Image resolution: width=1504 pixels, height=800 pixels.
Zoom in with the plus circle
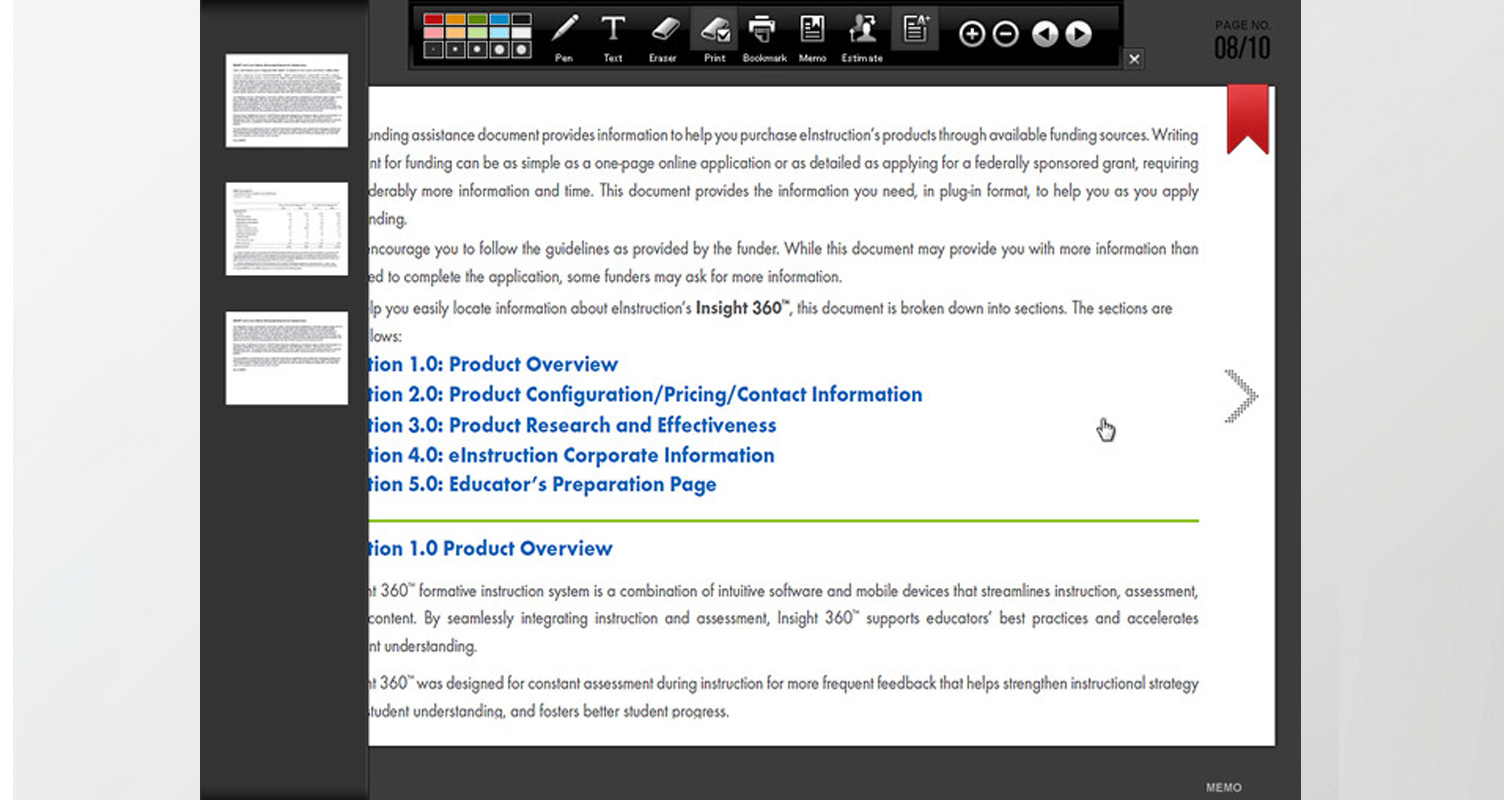[972, 34]
